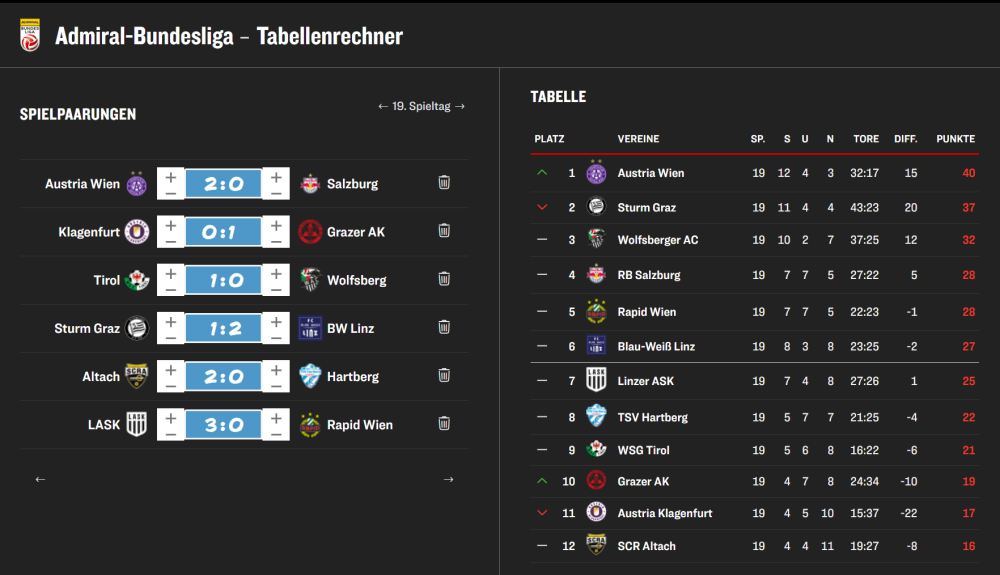Click the PUNKTE column header
The width and height of the screenshot is (1000, 575).
click(955, 139)
